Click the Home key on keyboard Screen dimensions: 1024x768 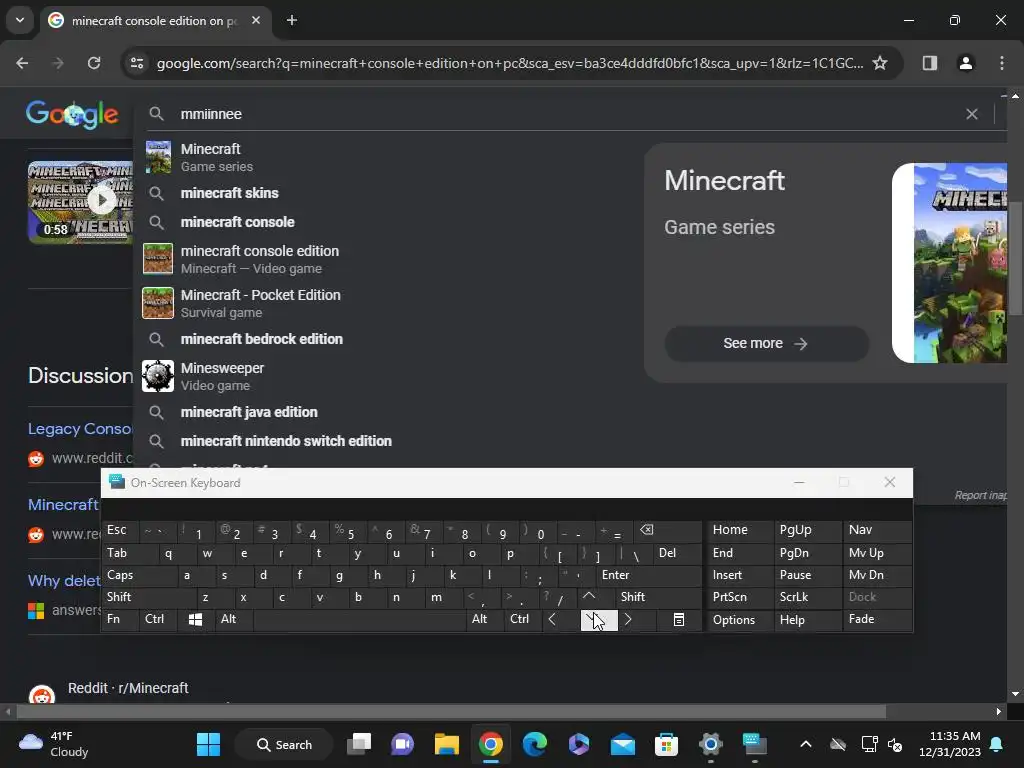pos(741,530)
